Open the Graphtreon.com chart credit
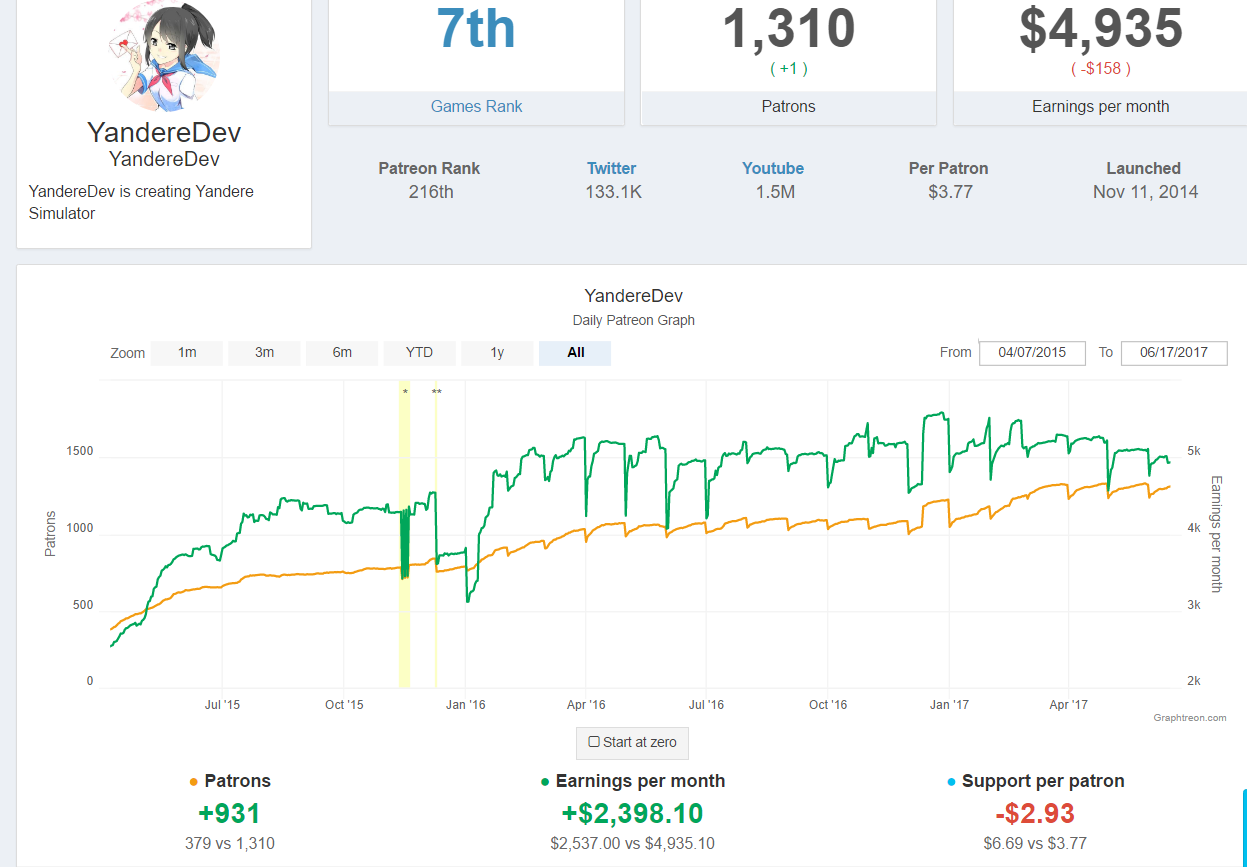The width and height of the screenshot is (1247, 867). (x=1189, y=718)
